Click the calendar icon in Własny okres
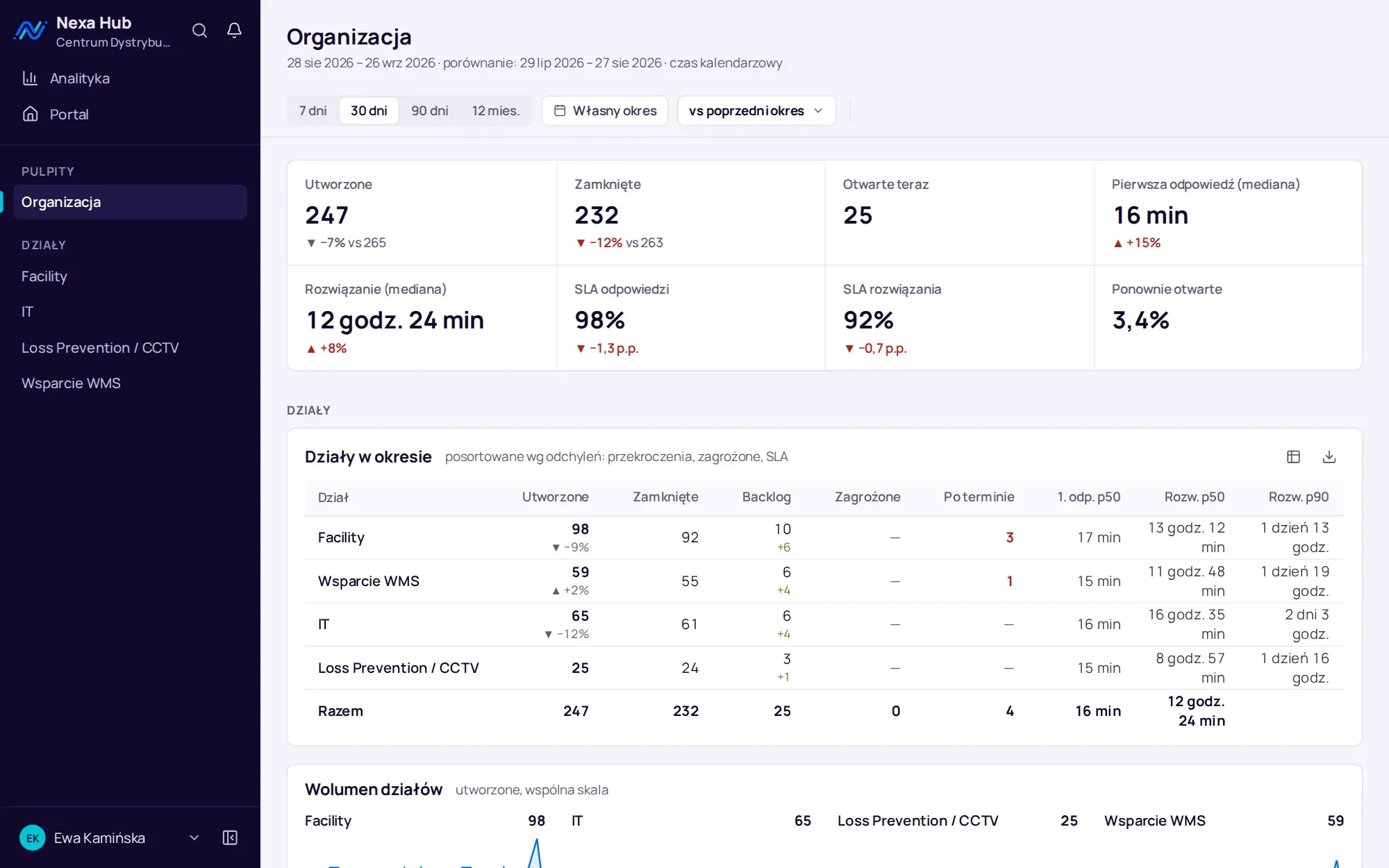 point(560,110)
